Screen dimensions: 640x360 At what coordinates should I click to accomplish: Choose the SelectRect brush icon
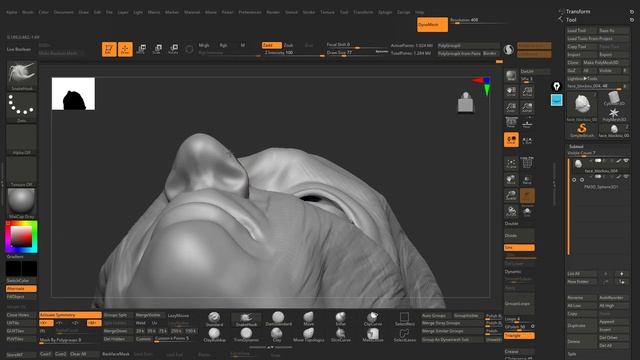click(x=404, y=319)
